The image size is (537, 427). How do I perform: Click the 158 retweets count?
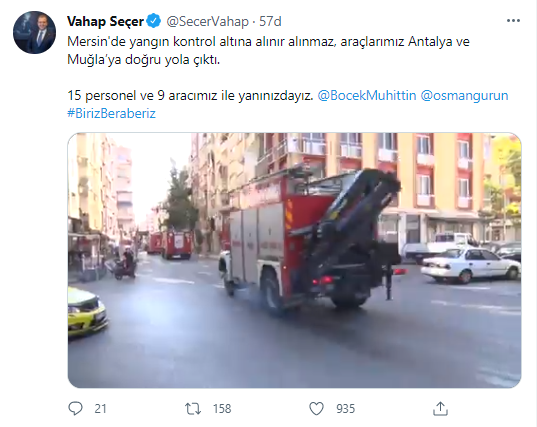[222, 409]
